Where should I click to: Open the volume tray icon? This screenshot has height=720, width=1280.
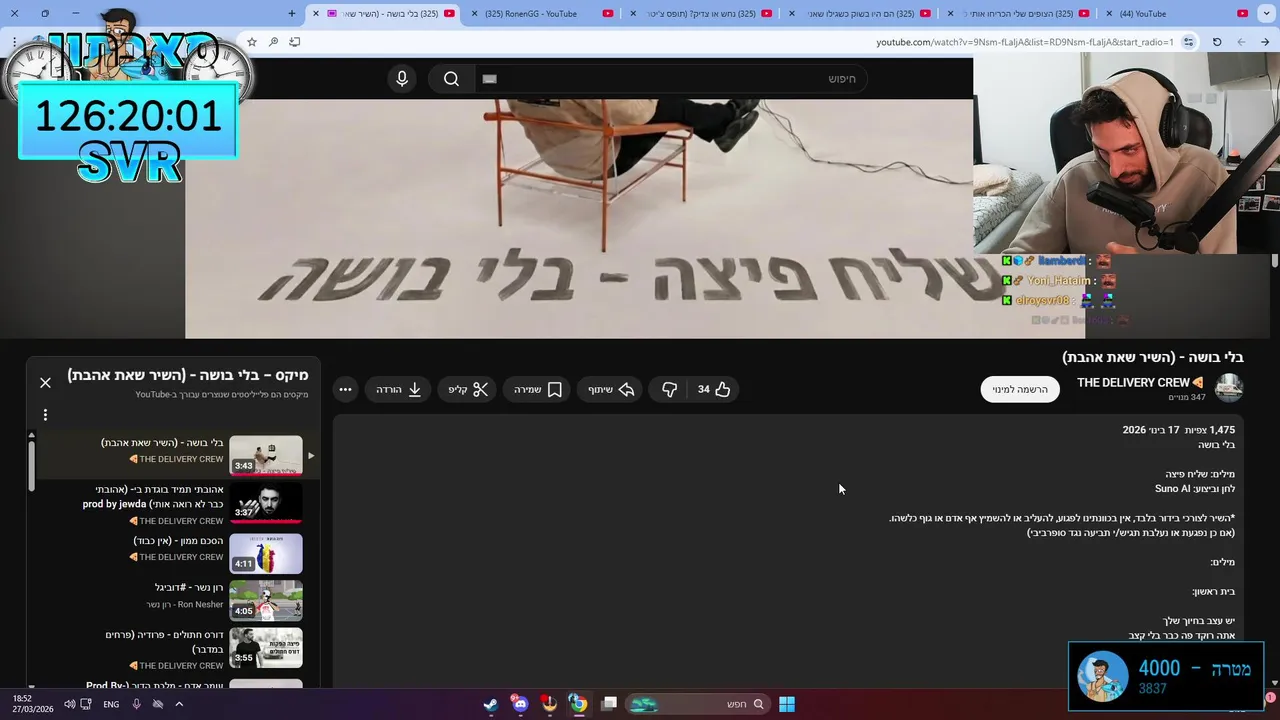[69, 704]
